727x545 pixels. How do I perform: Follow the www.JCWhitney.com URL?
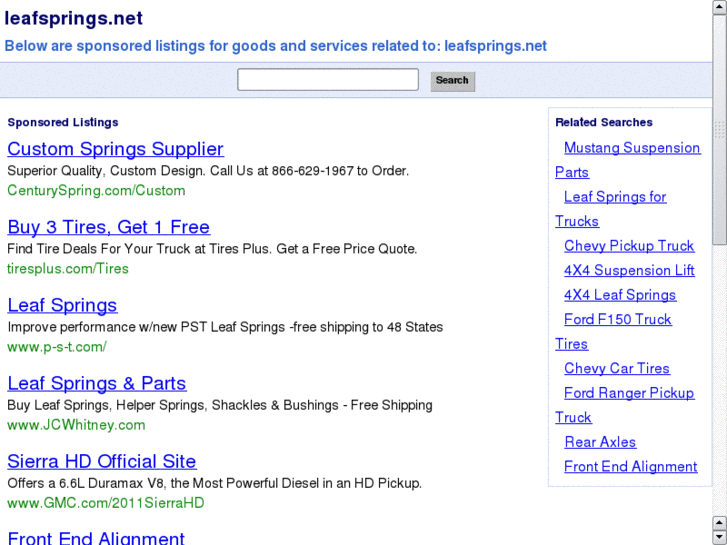[x=76, y=424]
